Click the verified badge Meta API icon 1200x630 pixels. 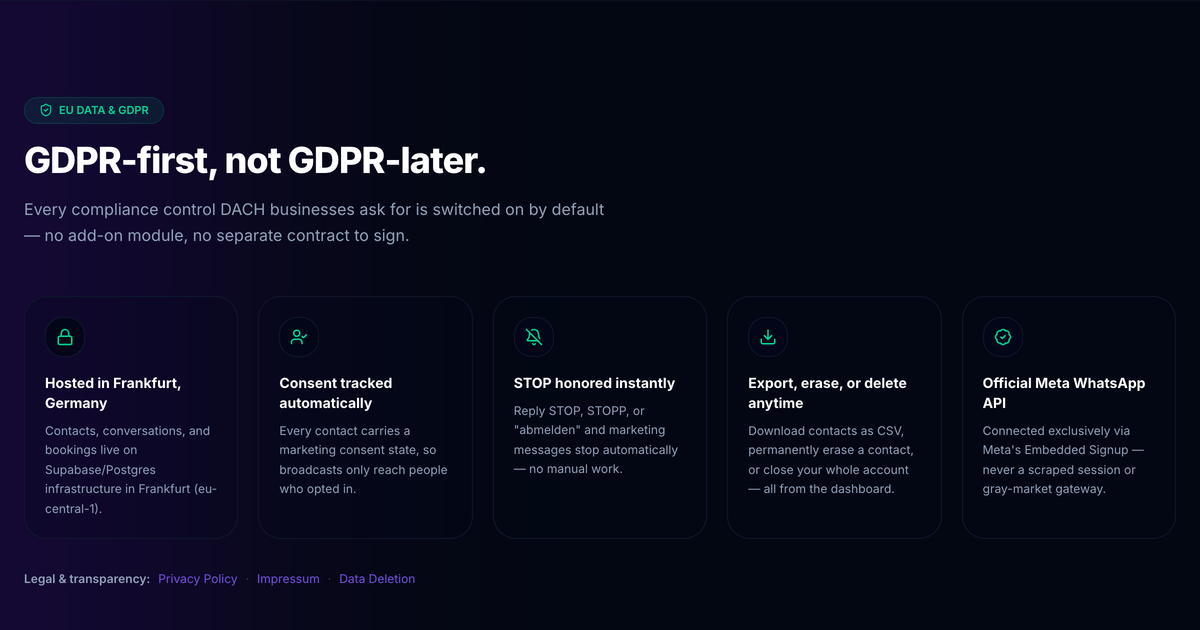point(1002,337)
